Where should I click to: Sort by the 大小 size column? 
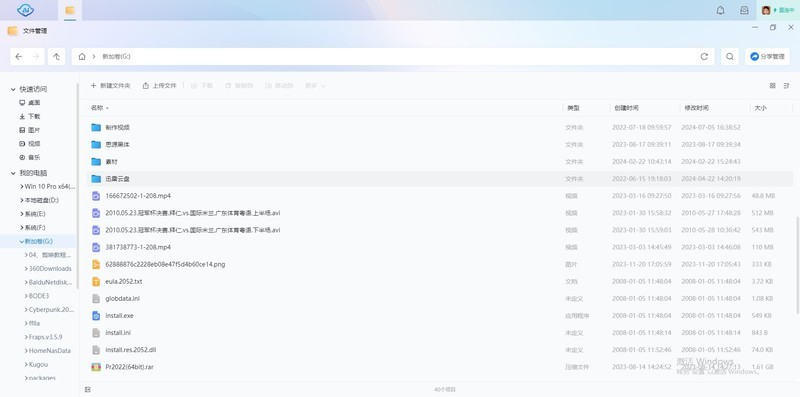760,108
